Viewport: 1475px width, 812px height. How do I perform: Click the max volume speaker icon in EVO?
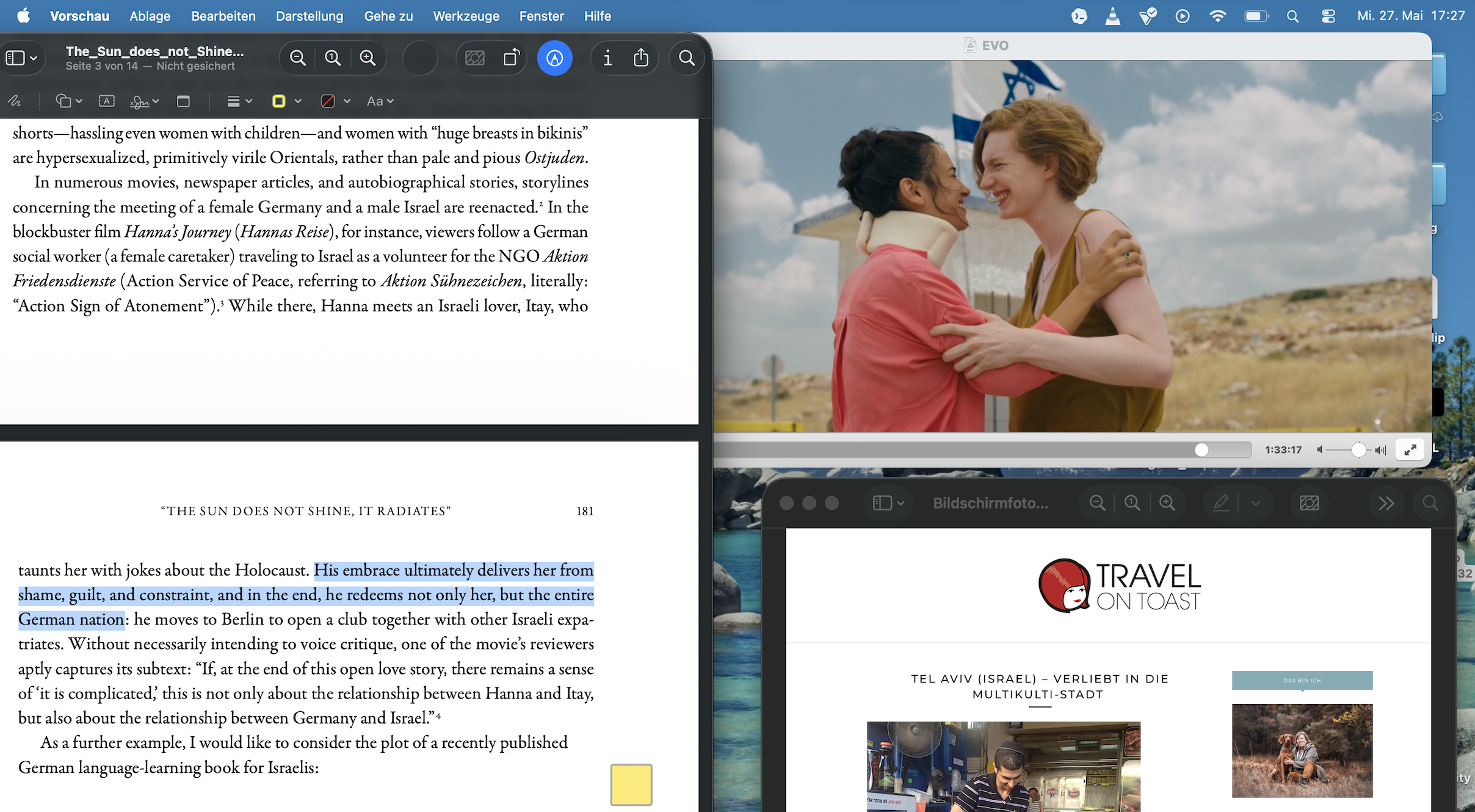click(x=1381, y=450)
